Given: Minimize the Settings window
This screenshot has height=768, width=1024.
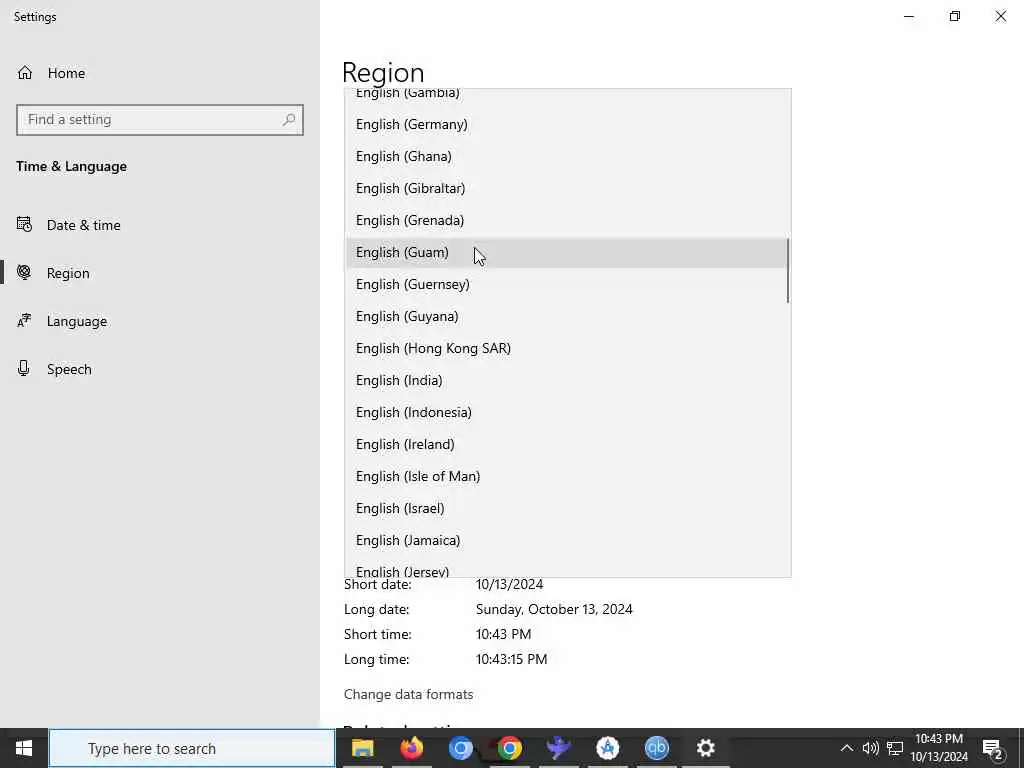Looking at the screenshot, I should (x=908, y=16).
